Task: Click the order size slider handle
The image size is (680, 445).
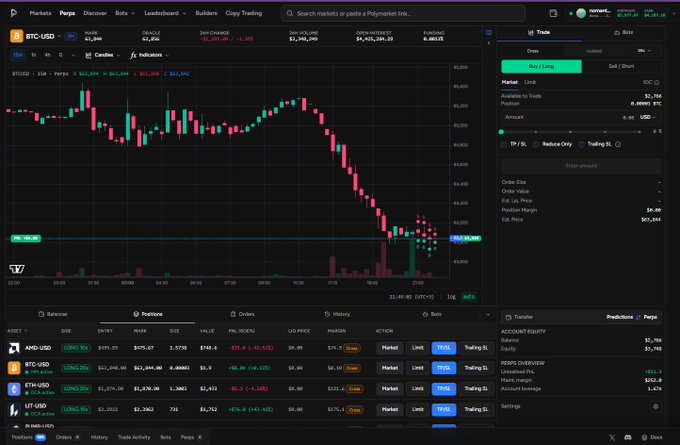Action: (x=501, y=132)
